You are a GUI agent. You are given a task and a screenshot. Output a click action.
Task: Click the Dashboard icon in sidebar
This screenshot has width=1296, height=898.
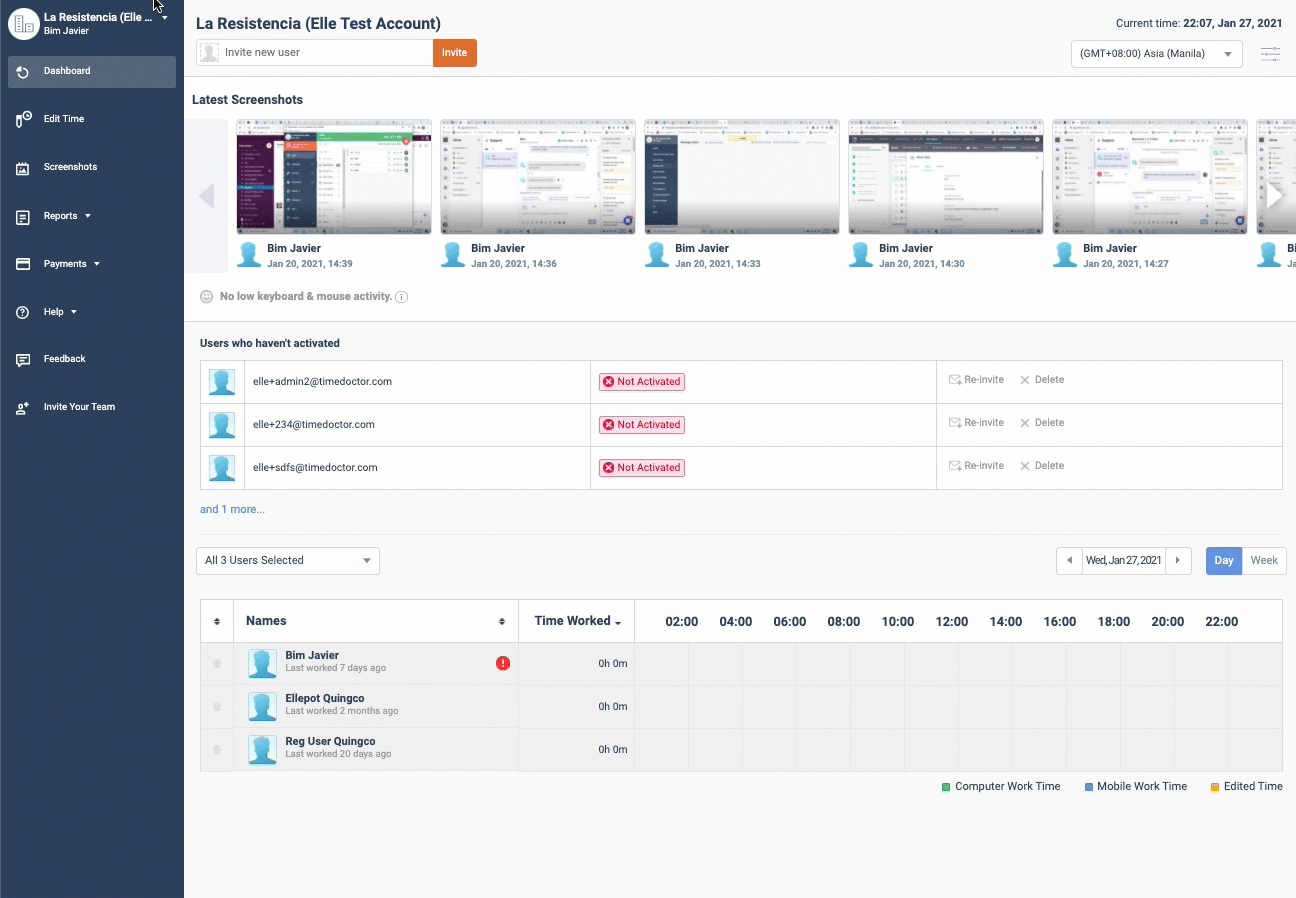[x=23, y=72]
